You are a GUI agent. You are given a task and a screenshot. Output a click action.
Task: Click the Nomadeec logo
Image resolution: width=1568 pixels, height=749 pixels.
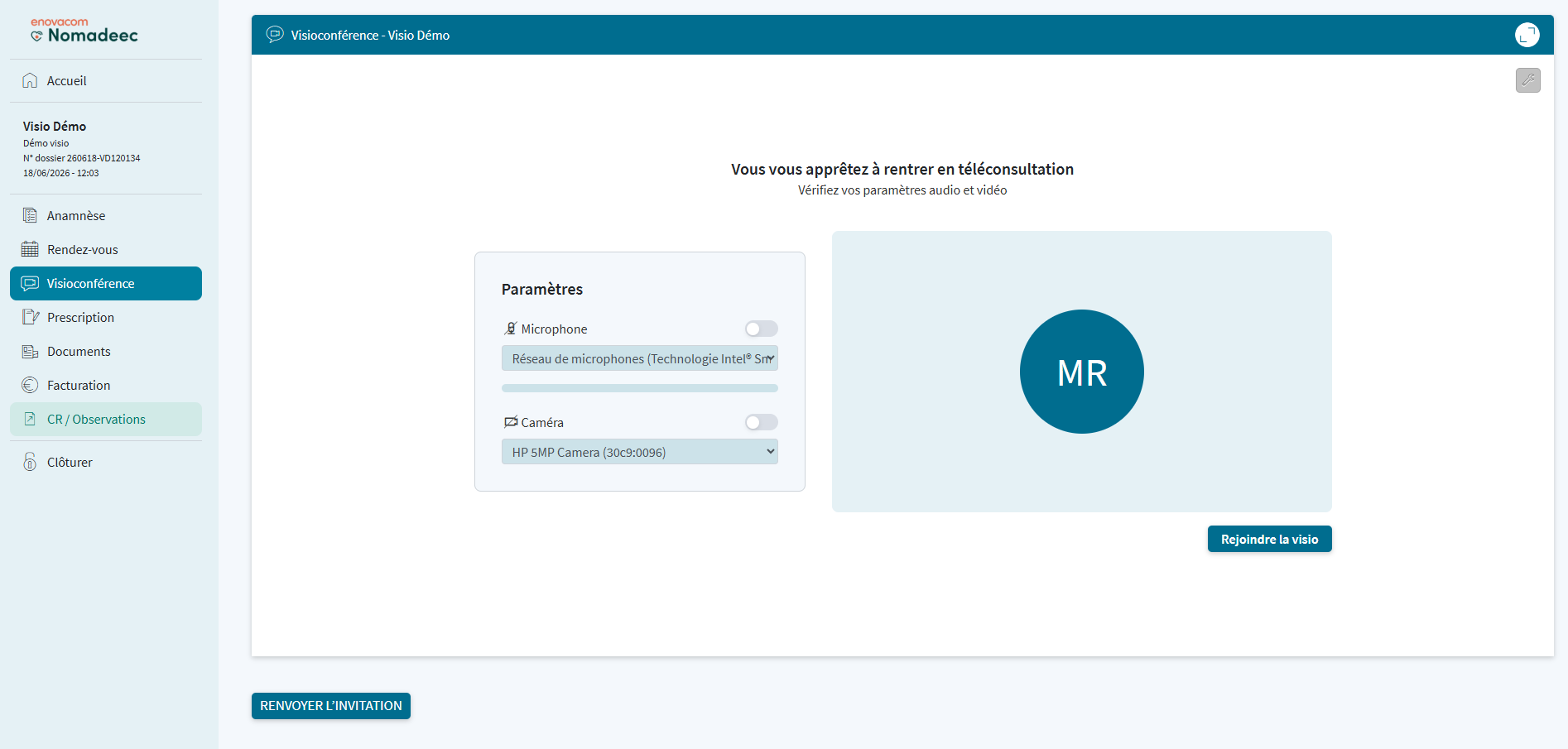(x=84, y=31)
